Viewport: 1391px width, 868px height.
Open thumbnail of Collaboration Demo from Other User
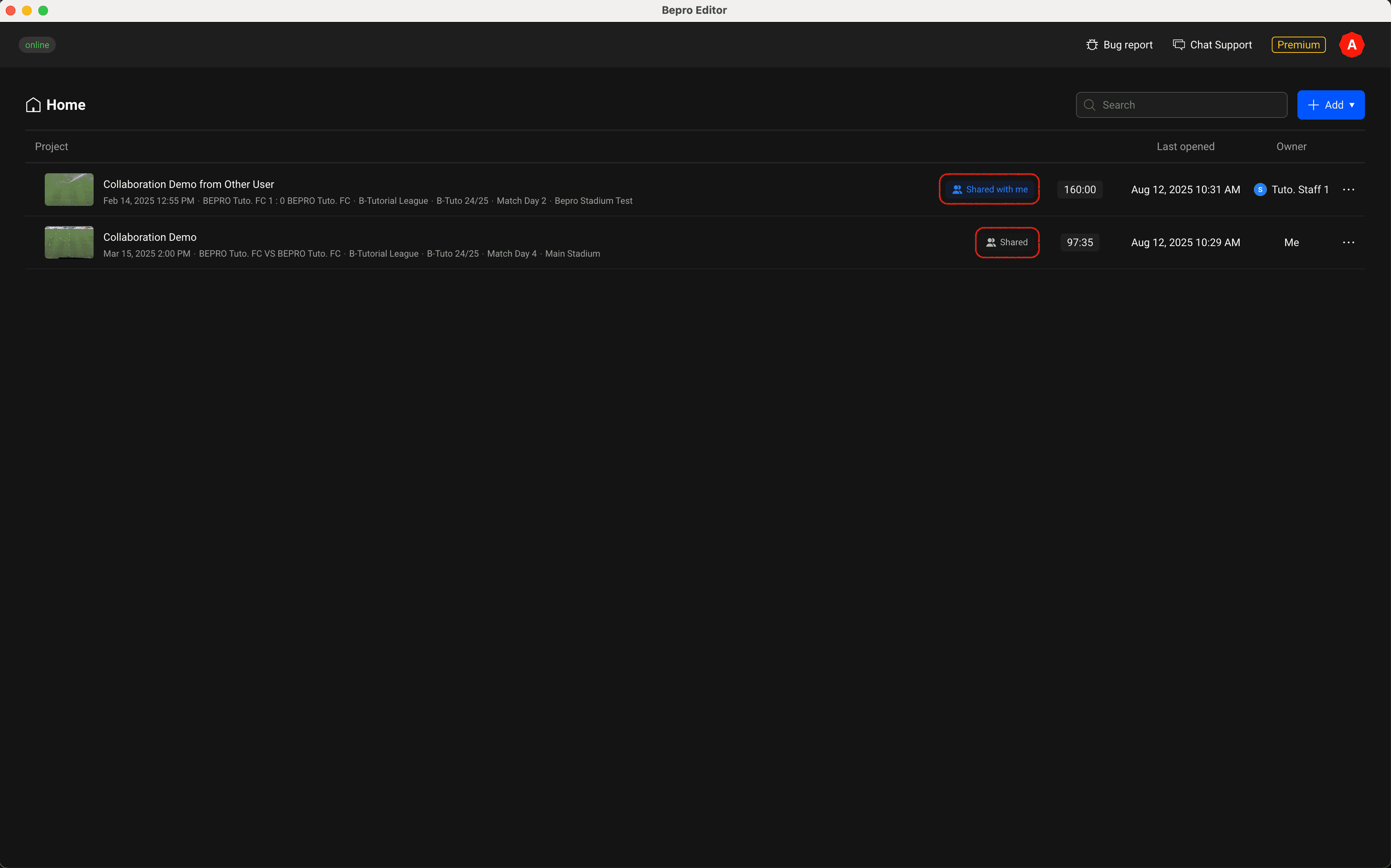click(69, 190)
